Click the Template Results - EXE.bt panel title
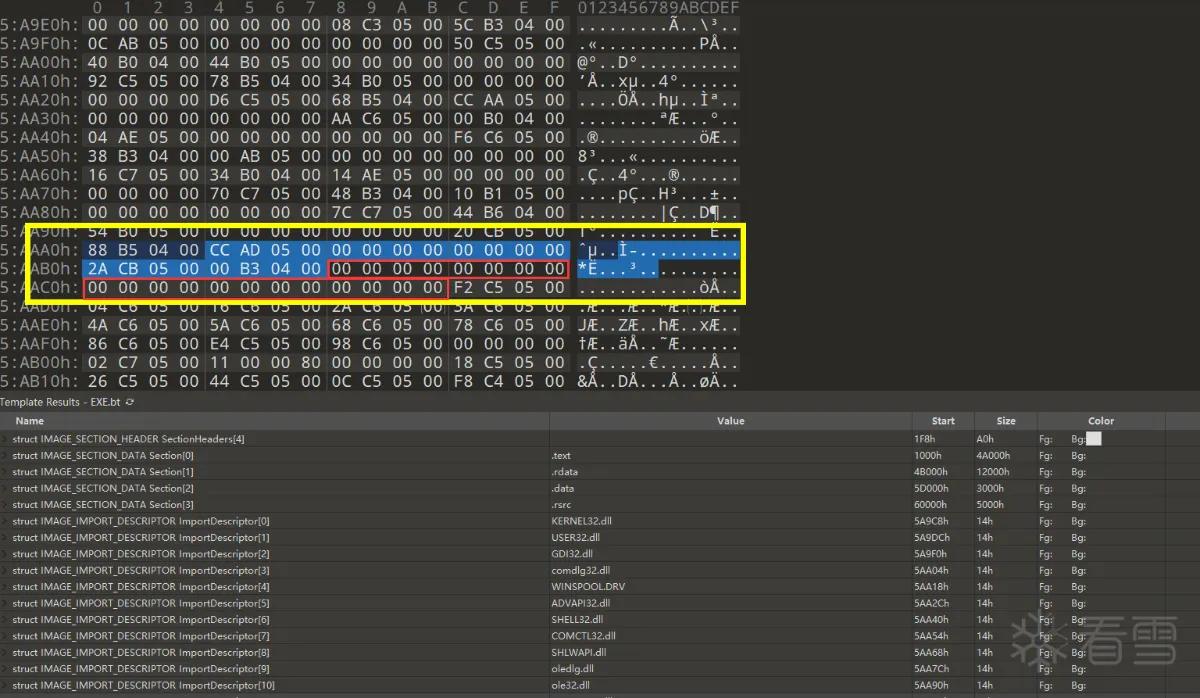The image size is (1200, 698). point(60,402)
